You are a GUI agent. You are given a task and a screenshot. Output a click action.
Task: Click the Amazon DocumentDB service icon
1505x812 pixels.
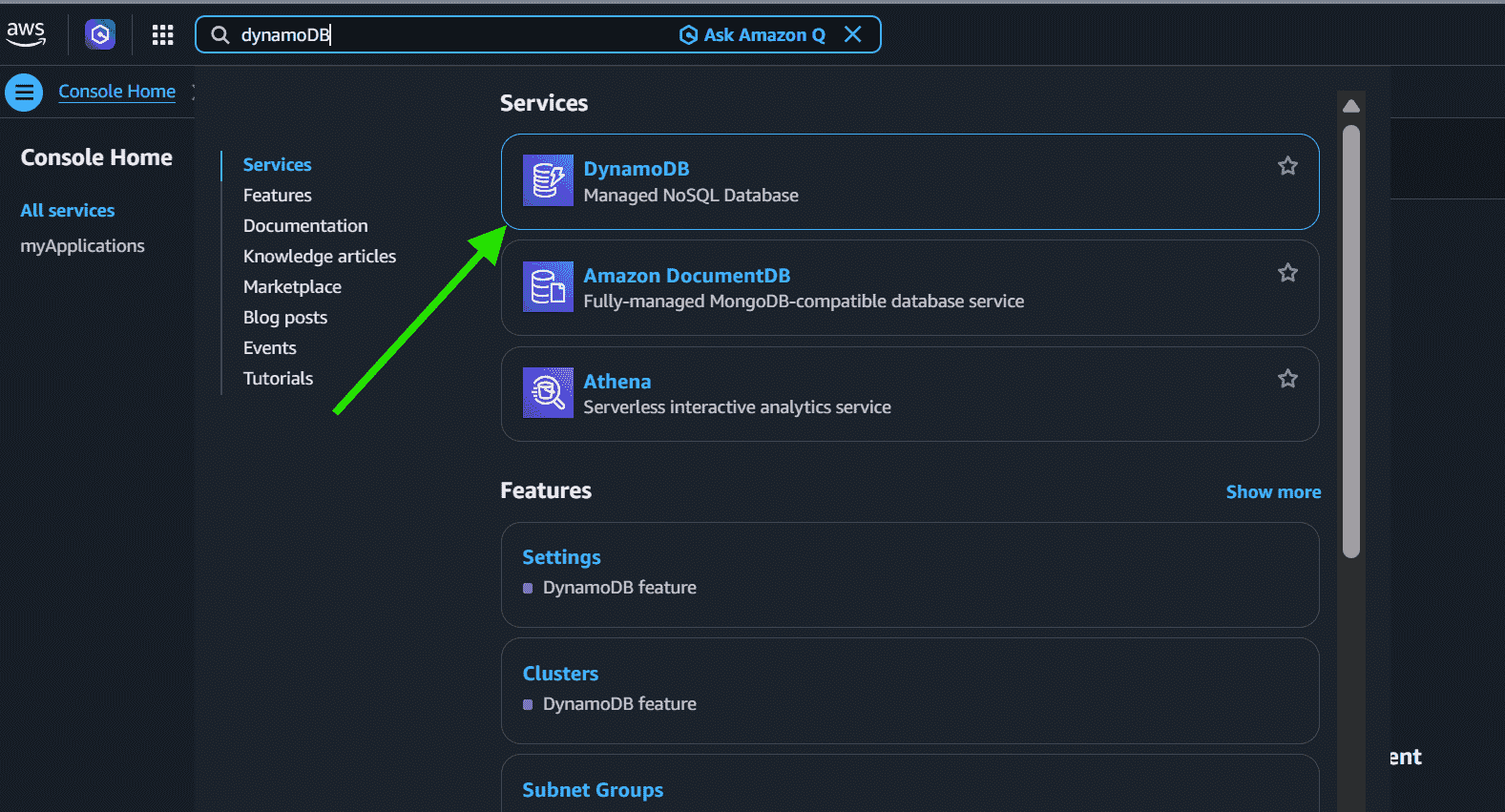point(548,286)
